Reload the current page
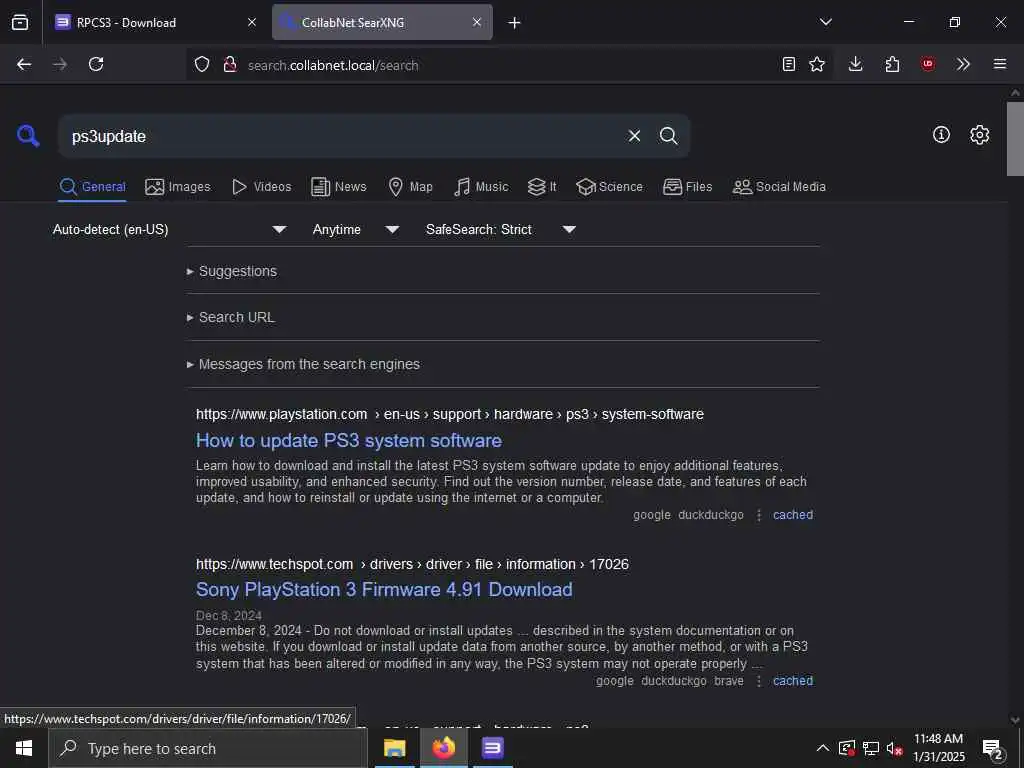Screen dimensions: 1024x768 [x=96, y=64]
